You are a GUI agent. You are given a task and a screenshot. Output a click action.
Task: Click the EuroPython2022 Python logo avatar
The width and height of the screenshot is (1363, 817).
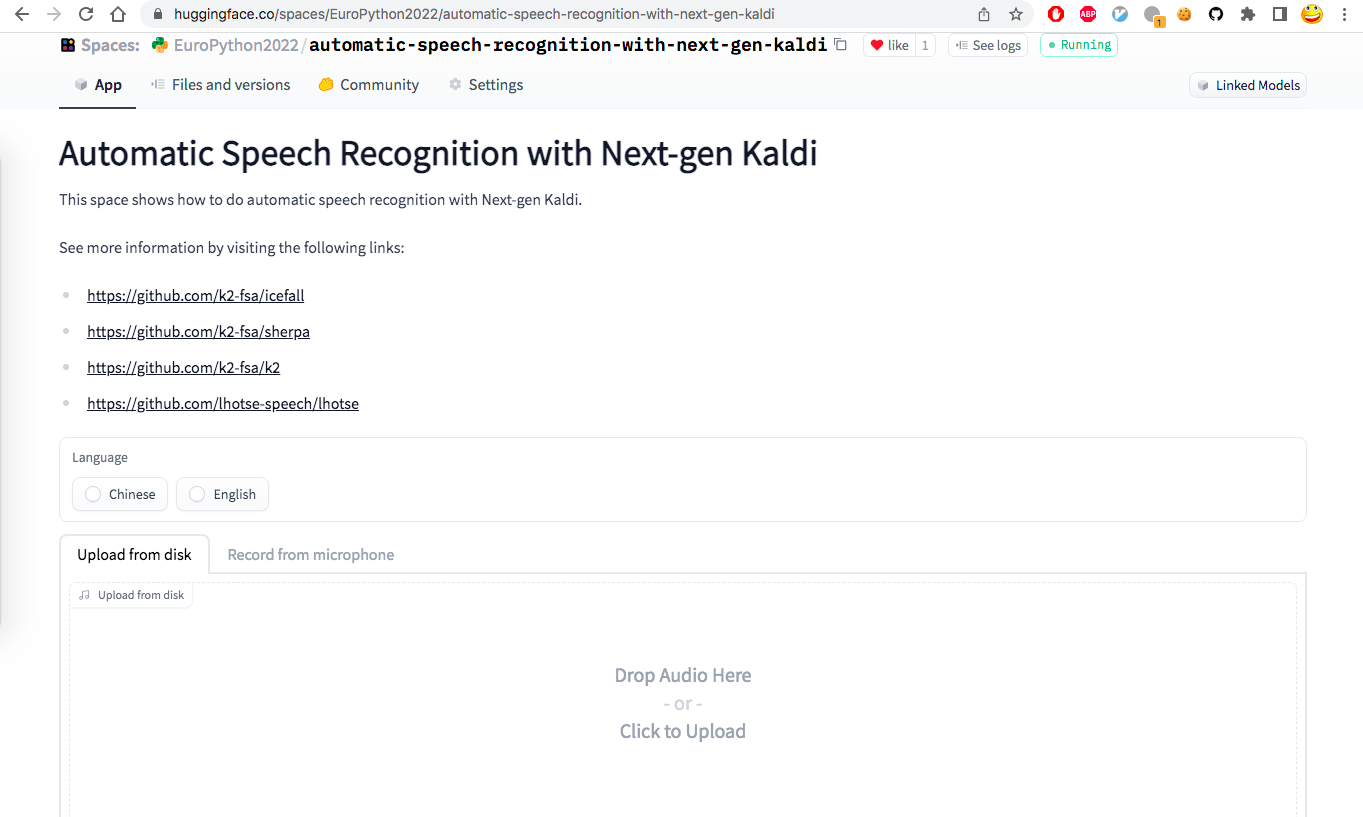point(158,45)
